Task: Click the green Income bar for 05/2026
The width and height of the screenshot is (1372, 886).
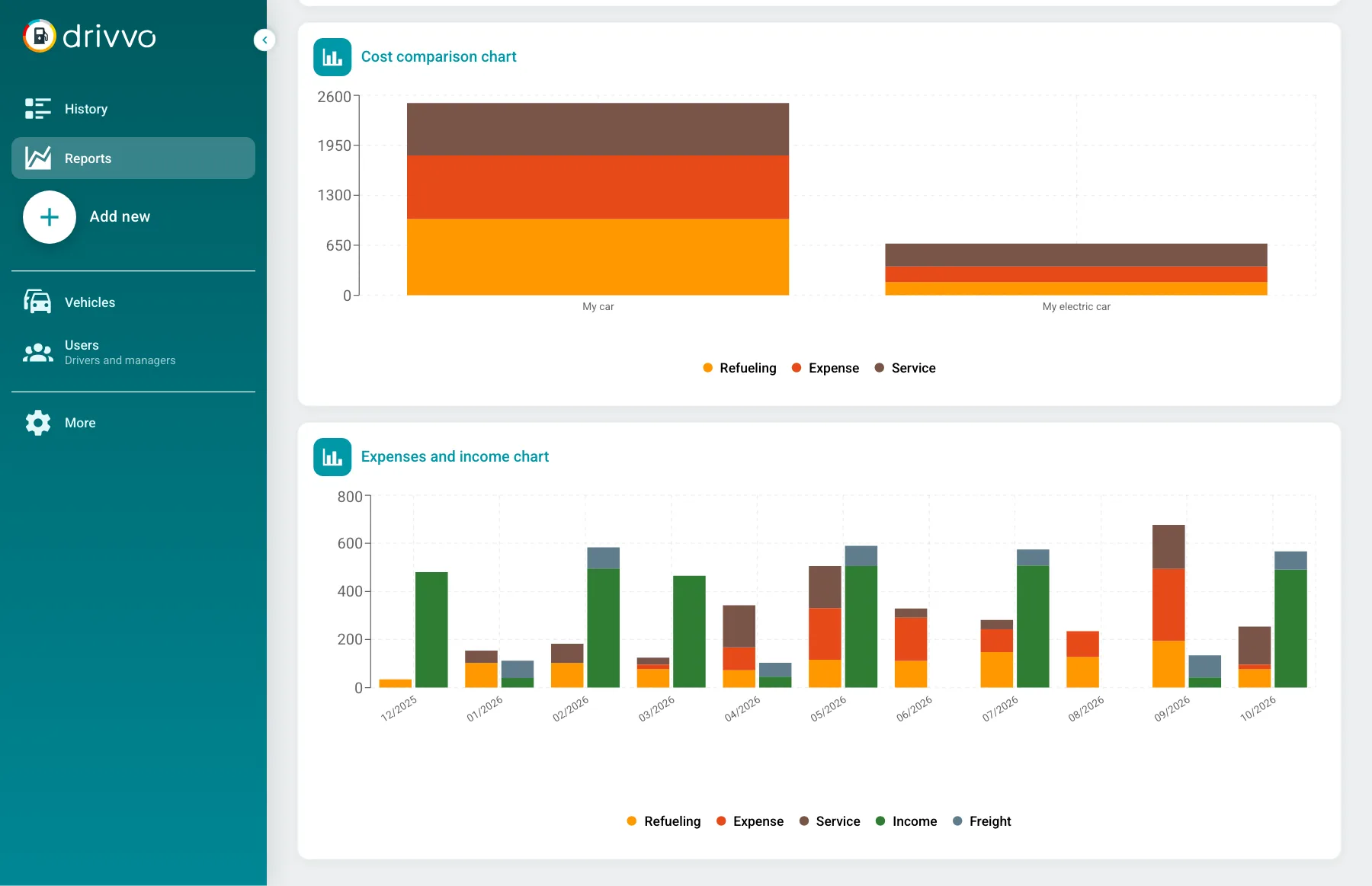Action: pyautogui.click(x=861, y=626)
